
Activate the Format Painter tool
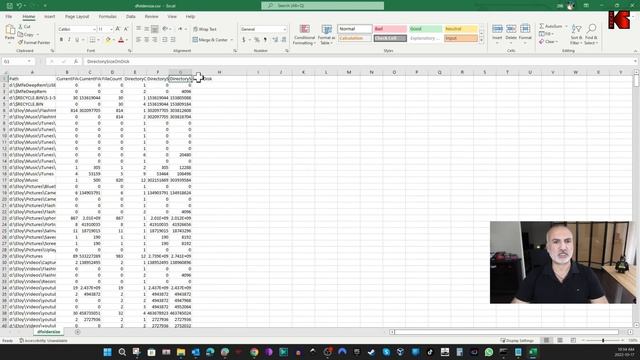pos(34,42)
